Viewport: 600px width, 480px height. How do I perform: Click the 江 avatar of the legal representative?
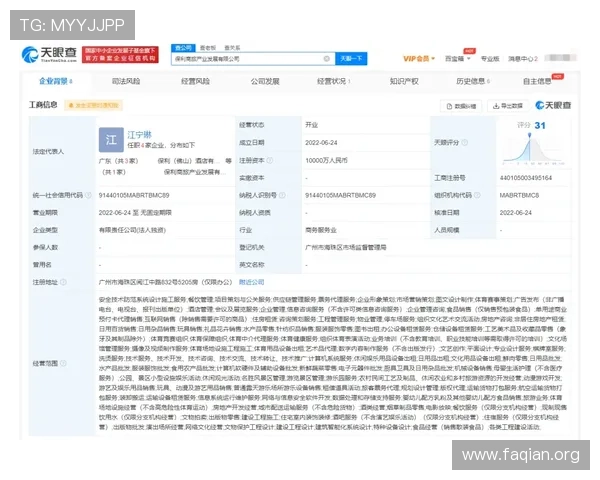click(x=111, y=140)
